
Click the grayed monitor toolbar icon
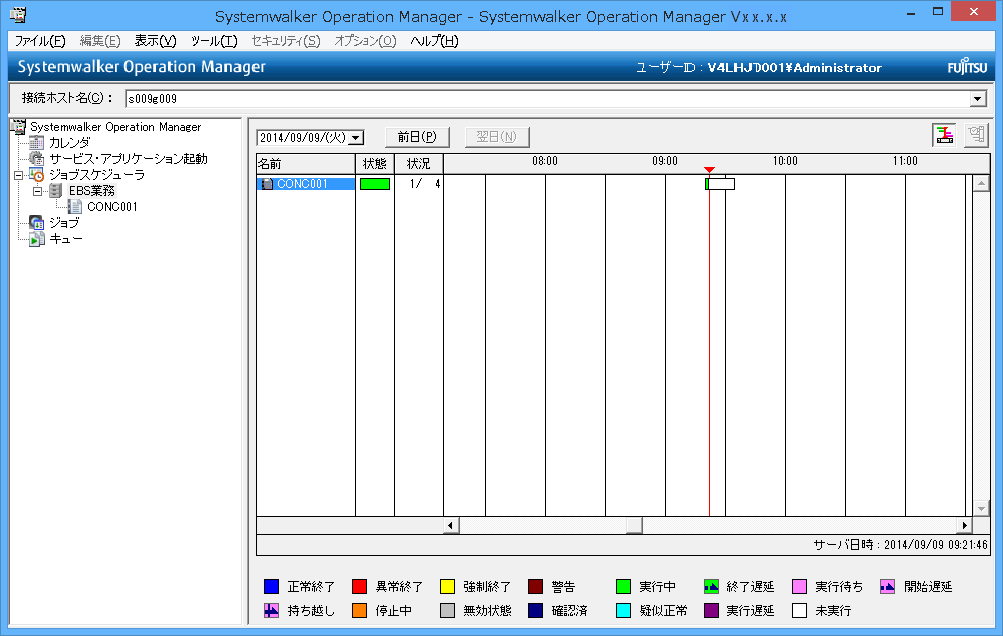(x=976, y=134)
